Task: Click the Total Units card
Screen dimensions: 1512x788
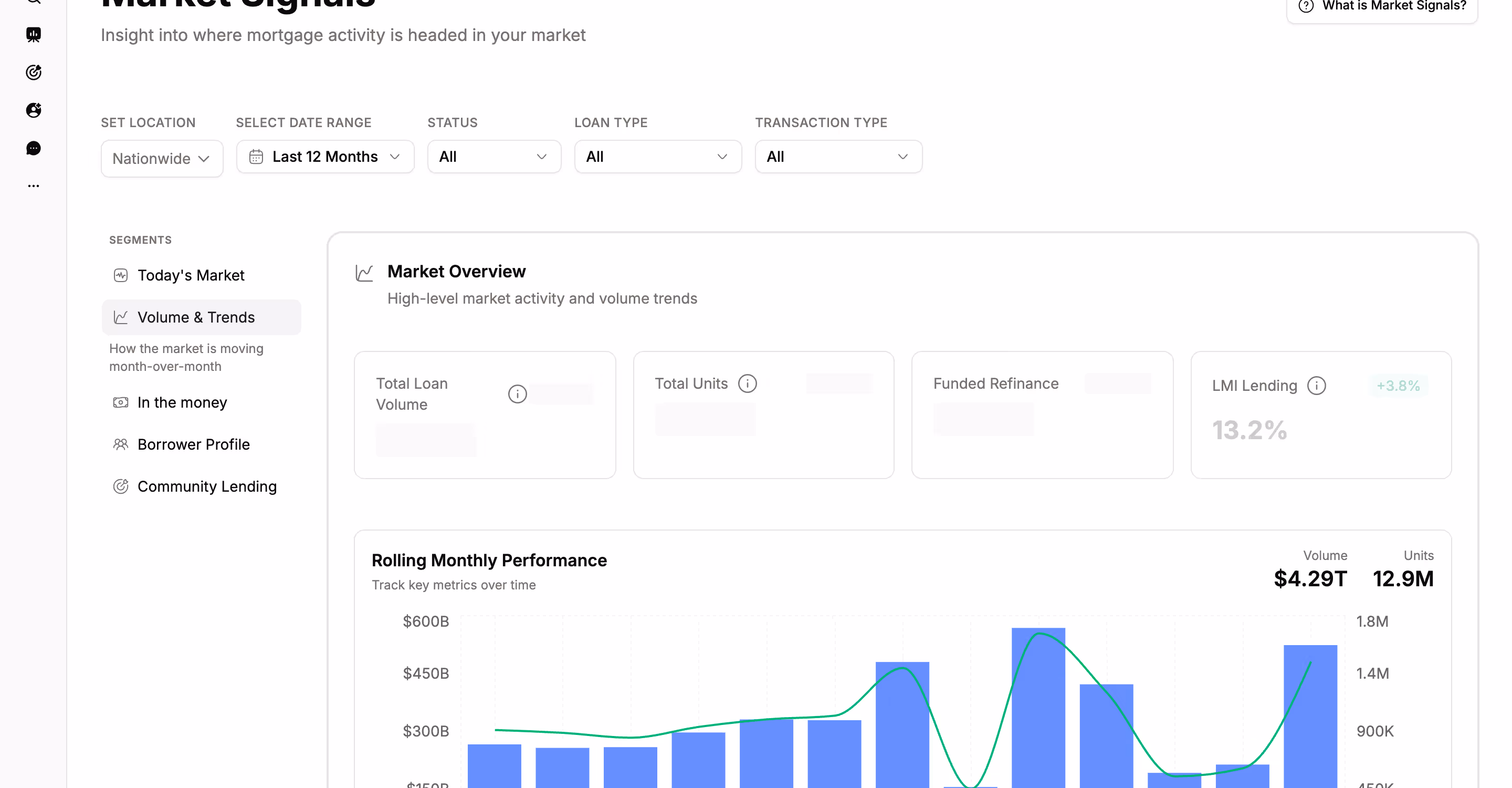Action: coord(764,415)
